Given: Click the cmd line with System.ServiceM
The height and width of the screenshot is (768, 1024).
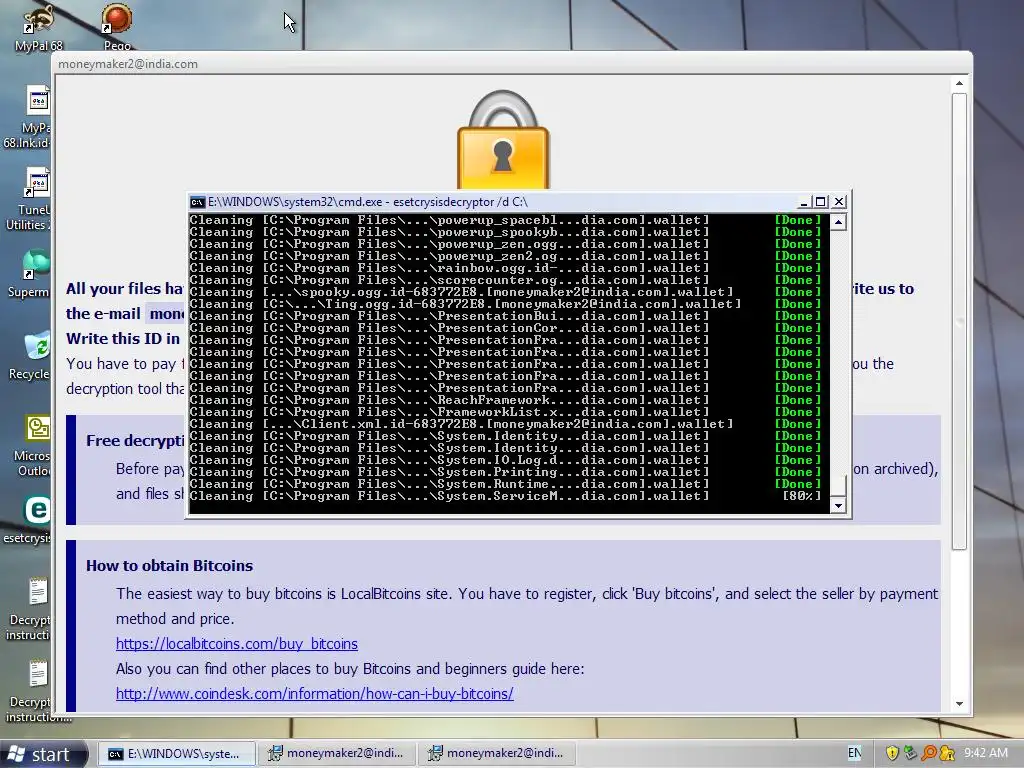Looking at the screenshot, I should [449, 496].
